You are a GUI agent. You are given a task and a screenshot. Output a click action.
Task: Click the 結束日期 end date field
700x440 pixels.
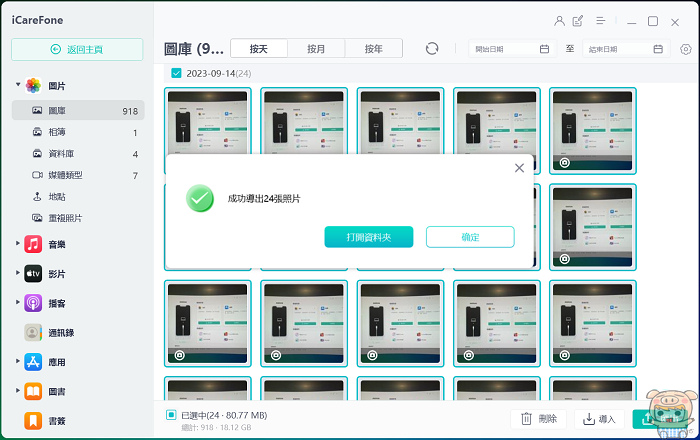625,49
